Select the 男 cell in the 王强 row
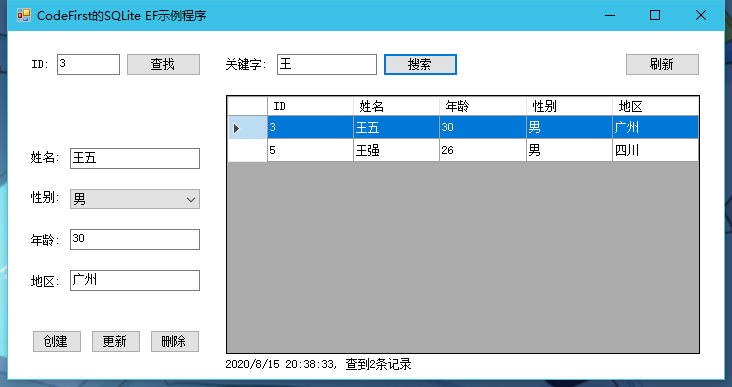732x387 pixels. 569,150
